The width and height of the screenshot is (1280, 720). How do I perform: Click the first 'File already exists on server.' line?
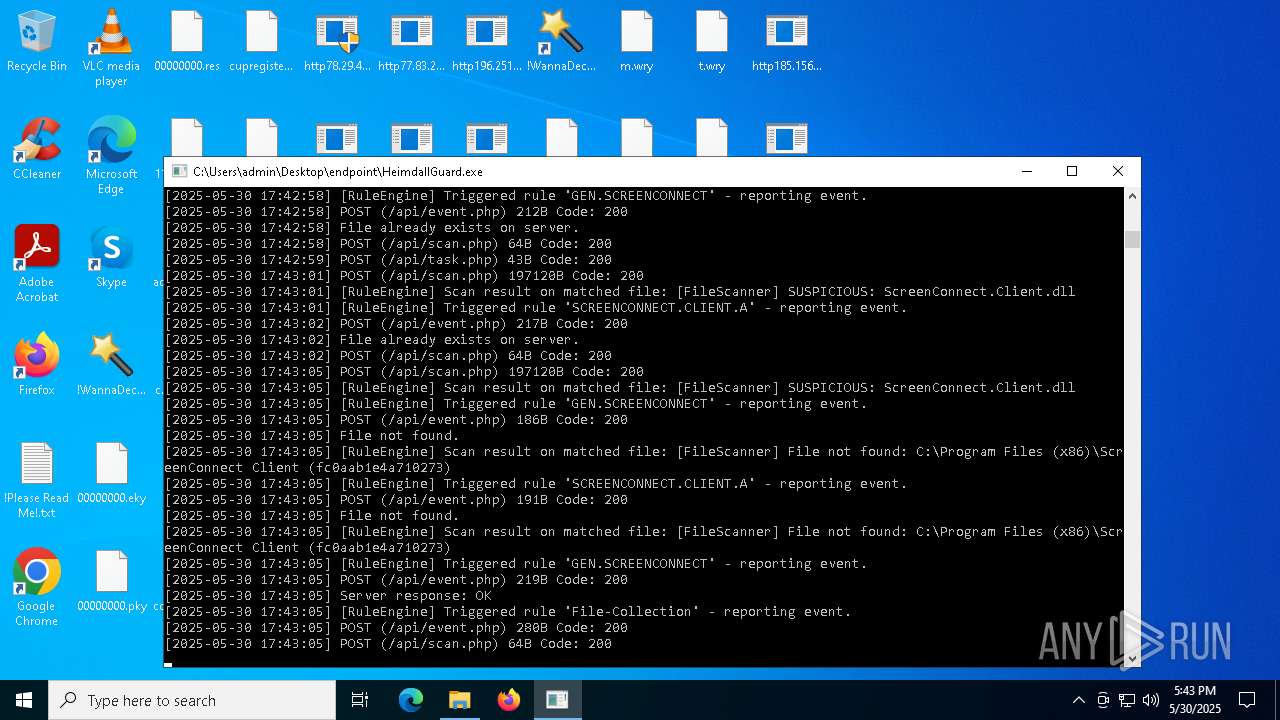(372, 228)
